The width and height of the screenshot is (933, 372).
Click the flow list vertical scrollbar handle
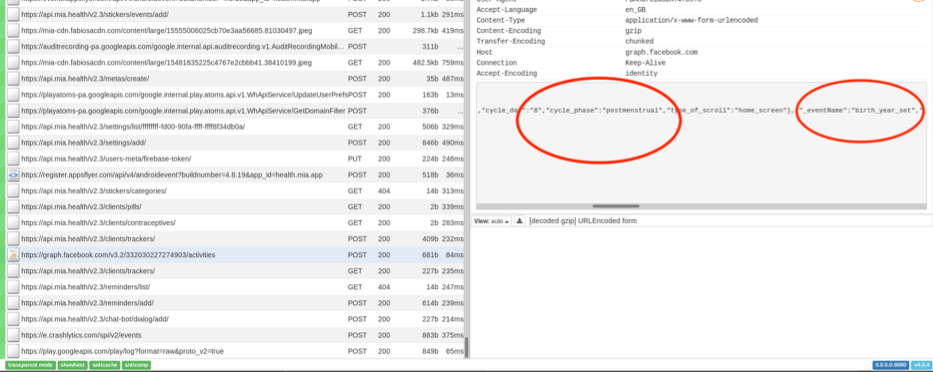[466, 348]
